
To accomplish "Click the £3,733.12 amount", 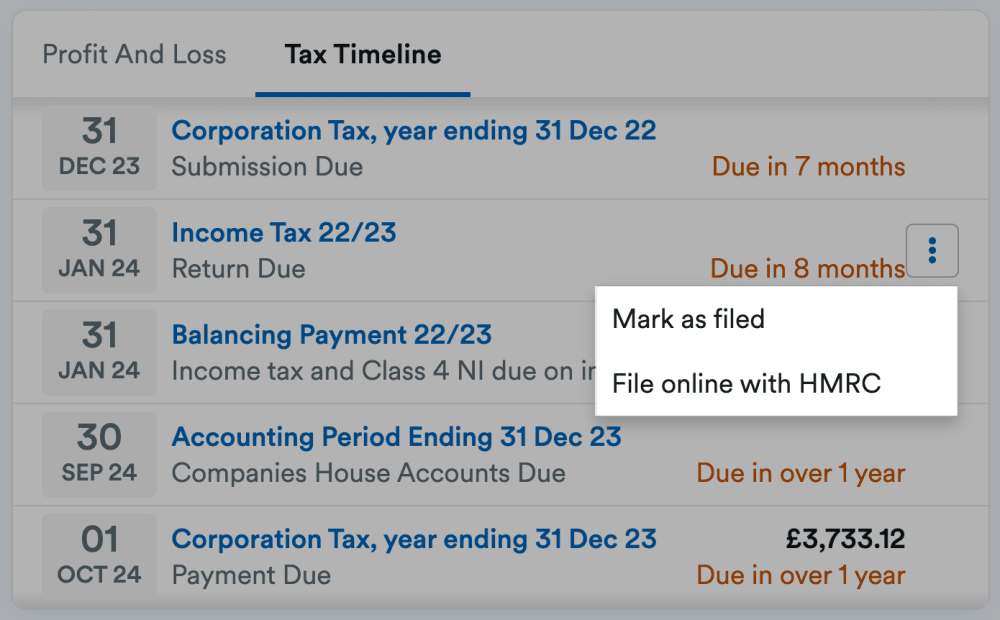I will 845,539.
